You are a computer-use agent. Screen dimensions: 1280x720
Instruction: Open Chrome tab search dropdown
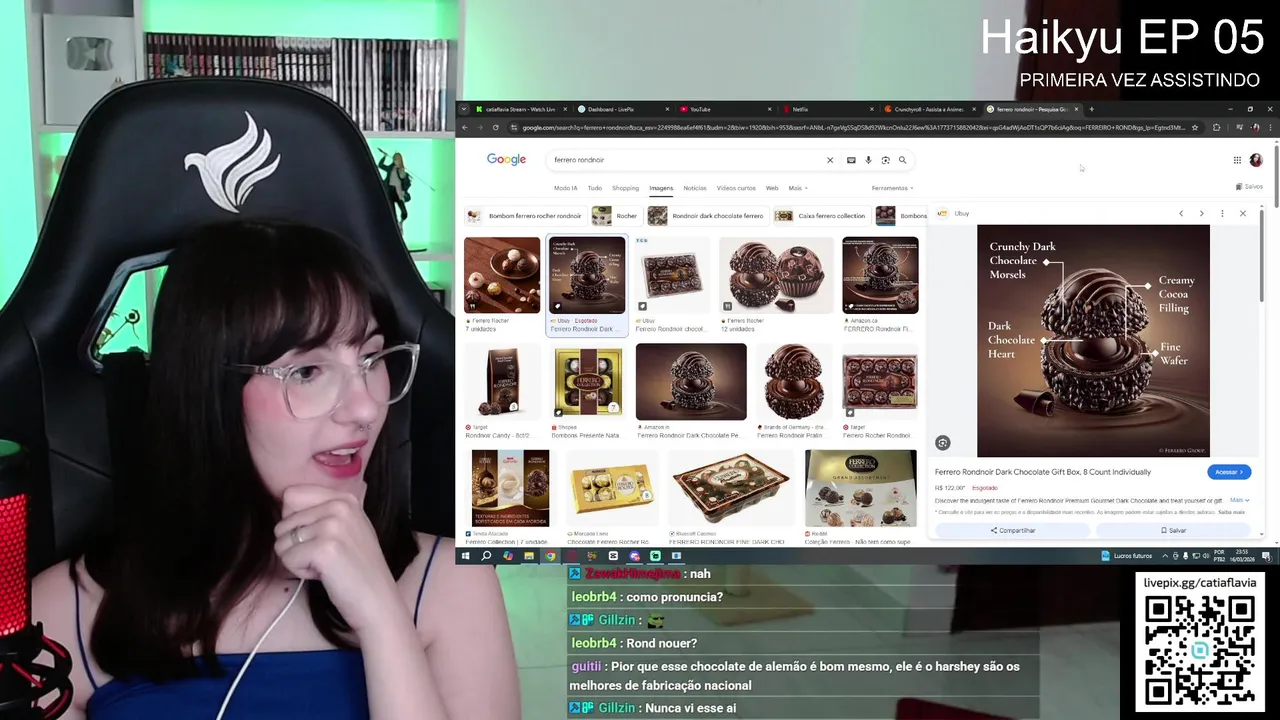click(x=464, y=109)
